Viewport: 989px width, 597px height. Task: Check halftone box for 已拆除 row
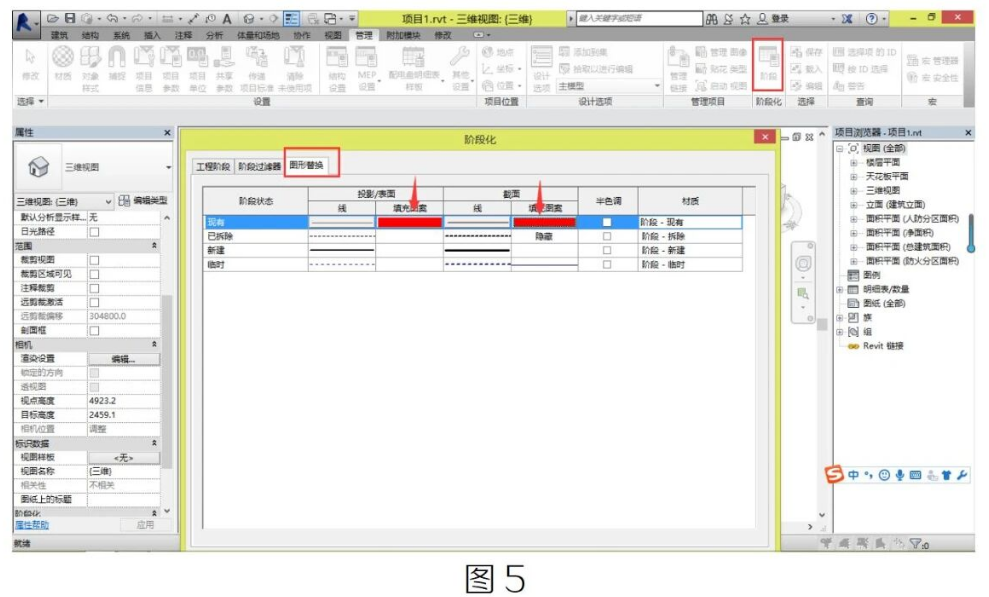607,236
